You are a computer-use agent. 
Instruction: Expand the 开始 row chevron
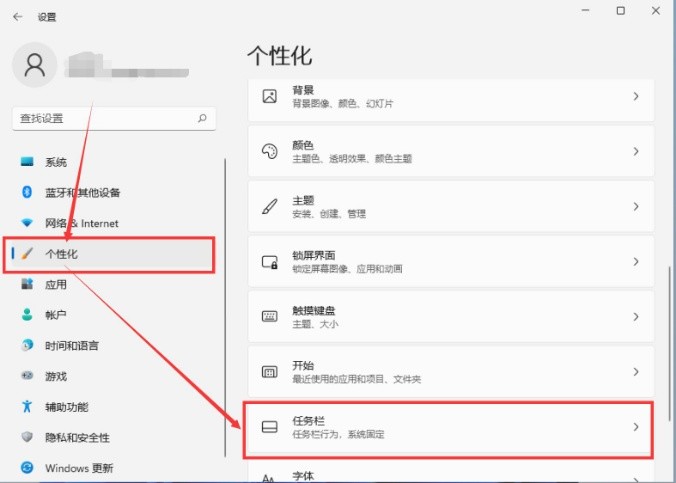point(636,372)
